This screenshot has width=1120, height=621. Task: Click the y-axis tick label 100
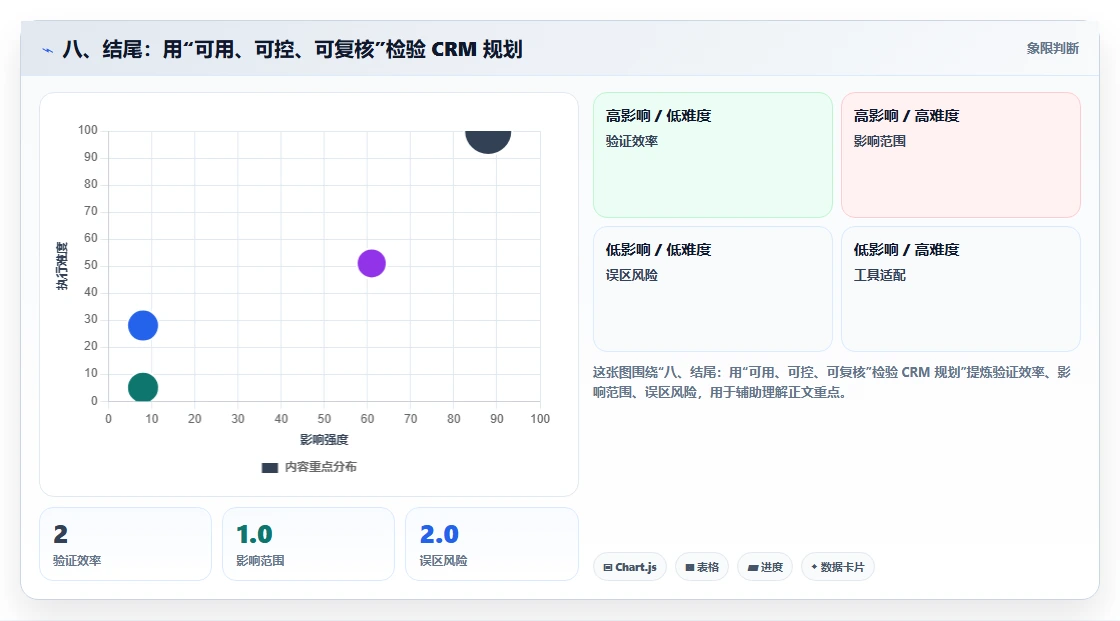pyautogui.click(x=88, y=130)
